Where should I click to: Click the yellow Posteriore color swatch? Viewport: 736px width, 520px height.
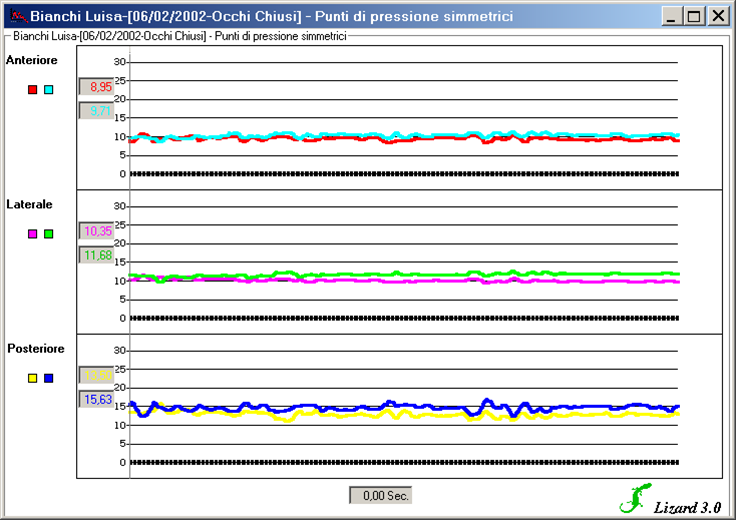coord(33,378)
